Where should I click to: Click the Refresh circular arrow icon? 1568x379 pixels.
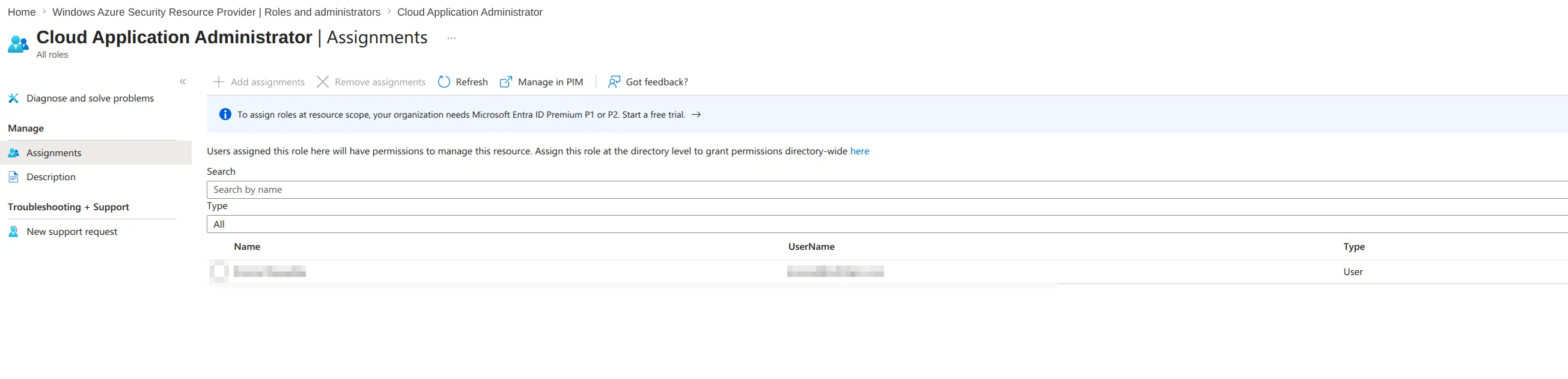tap(444, 82)
